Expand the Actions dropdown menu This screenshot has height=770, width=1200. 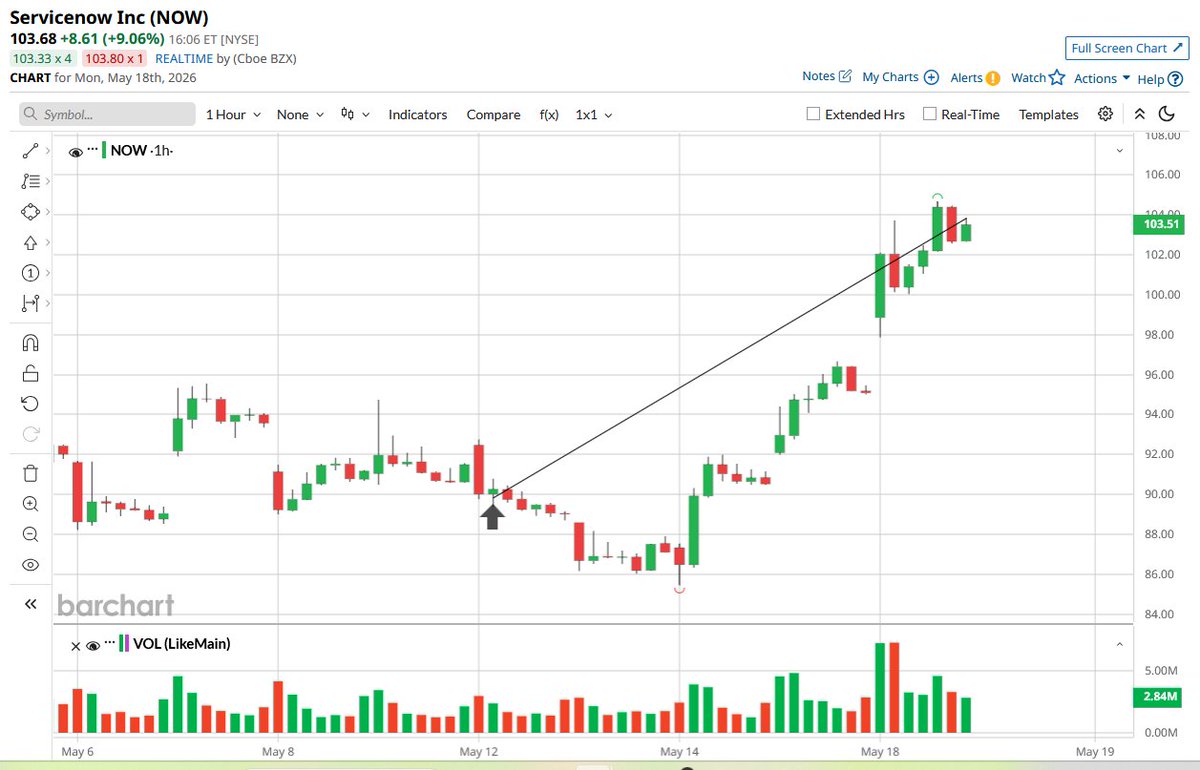[x=1102, y=78]
